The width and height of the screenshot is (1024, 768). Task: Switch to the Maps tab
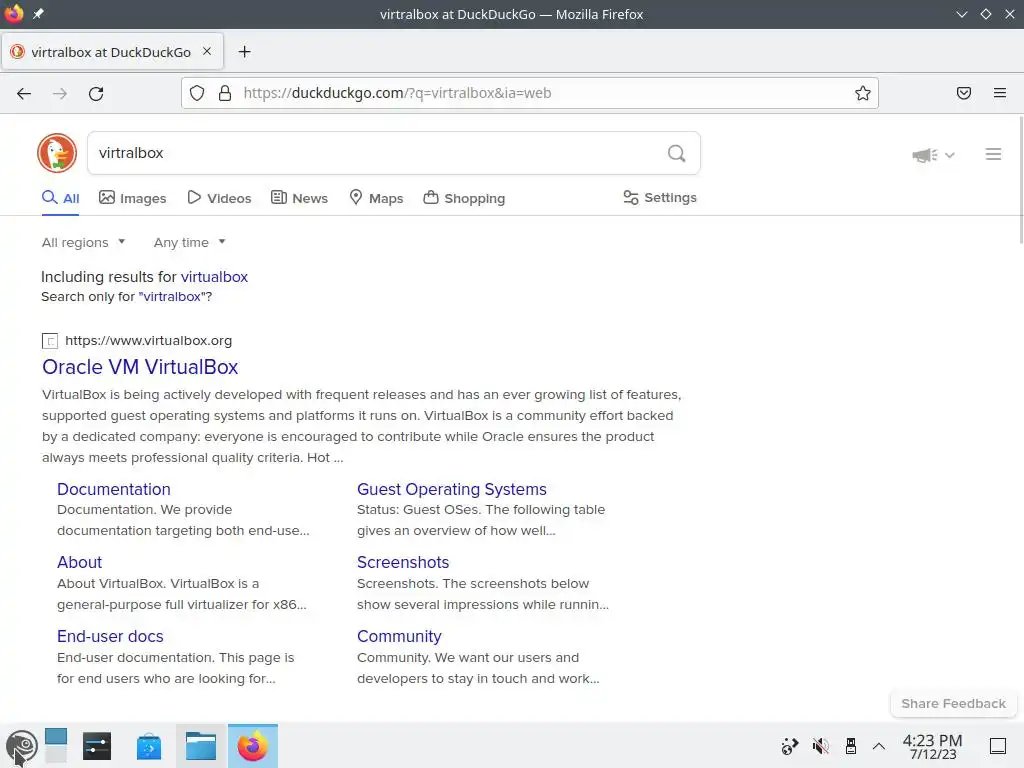[x=376, y=198]
